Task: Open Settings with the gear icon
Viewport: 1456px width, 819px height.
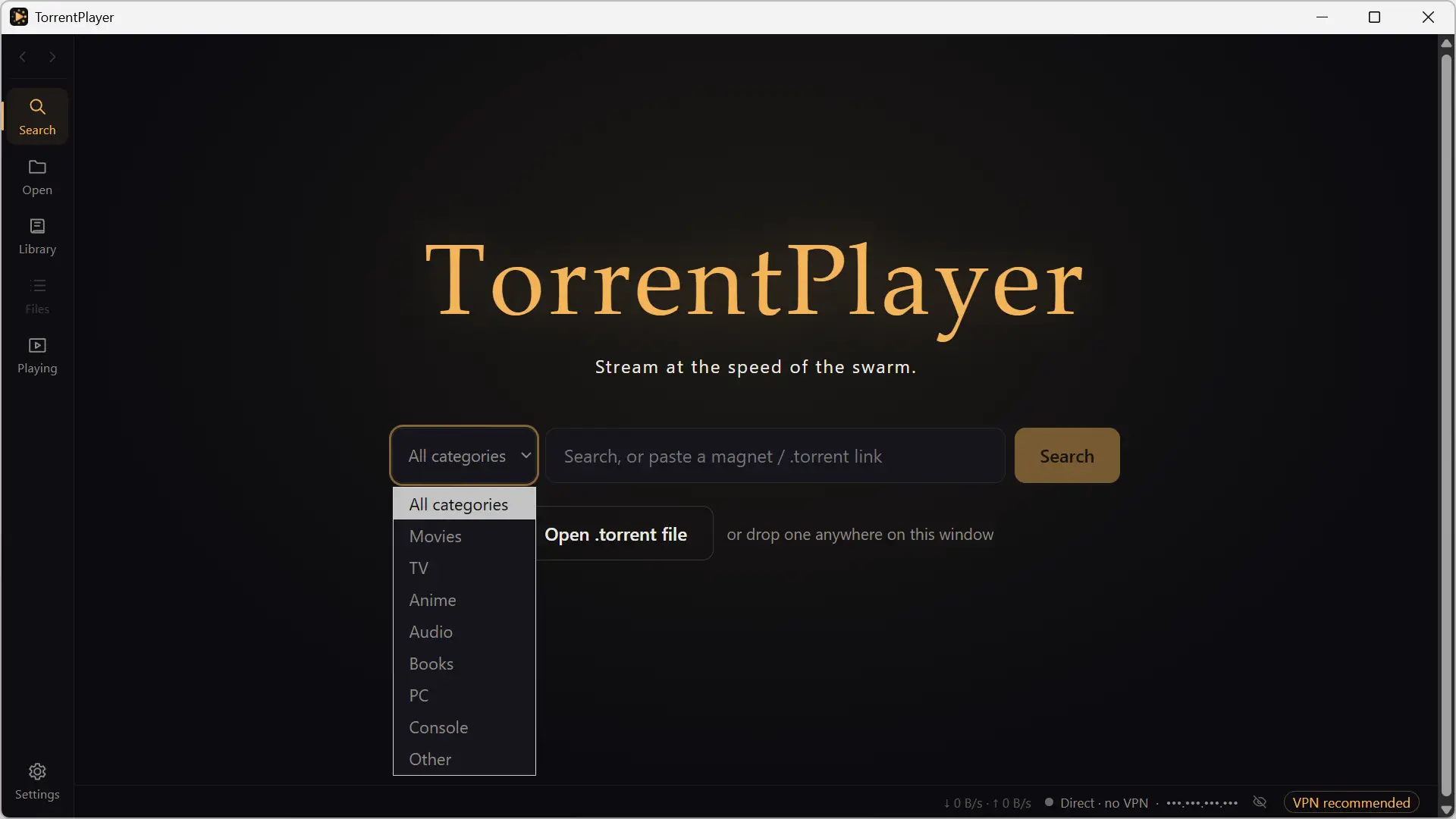Action: pos(37,782)
